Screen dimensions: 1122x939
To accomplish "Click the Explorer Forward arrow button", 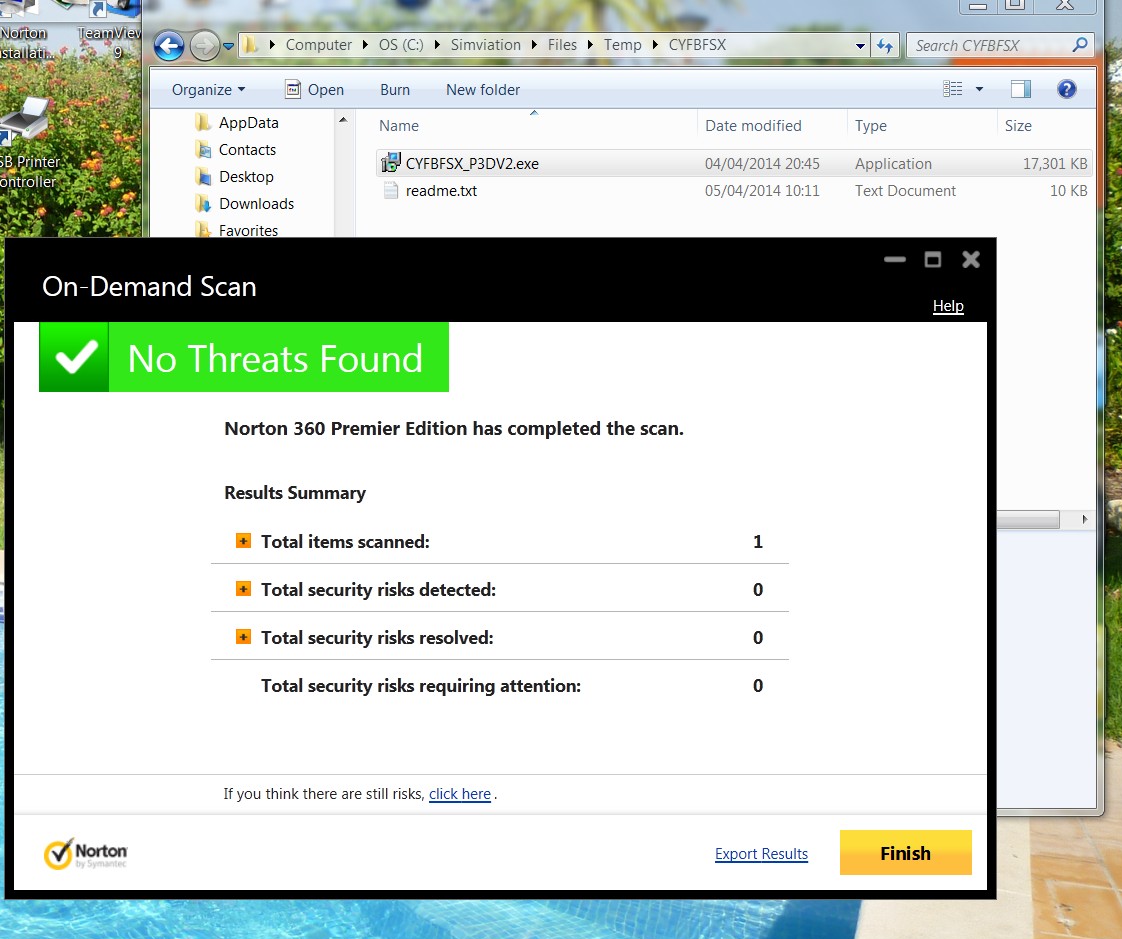I will point(205,46).
